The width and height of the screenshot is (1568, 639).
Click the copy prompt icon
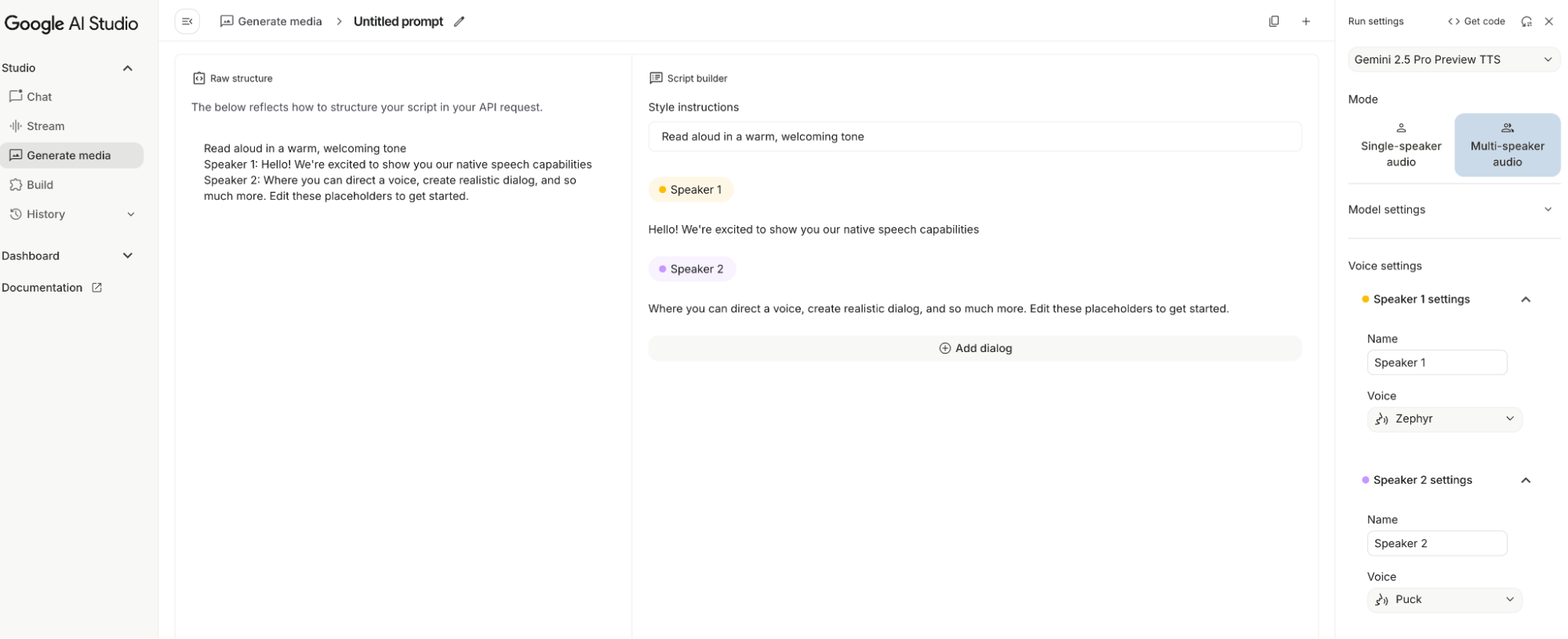1274,21
